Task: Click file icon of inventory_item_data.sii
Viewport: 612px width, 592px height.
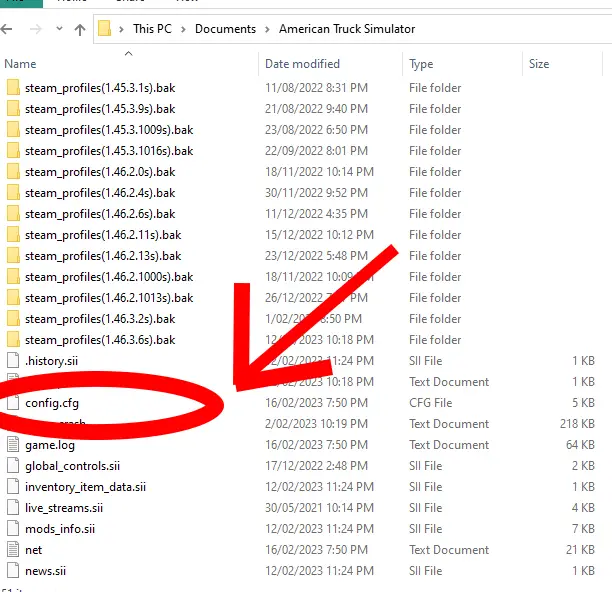Action: pyautogui.click(x=13, y=487)
